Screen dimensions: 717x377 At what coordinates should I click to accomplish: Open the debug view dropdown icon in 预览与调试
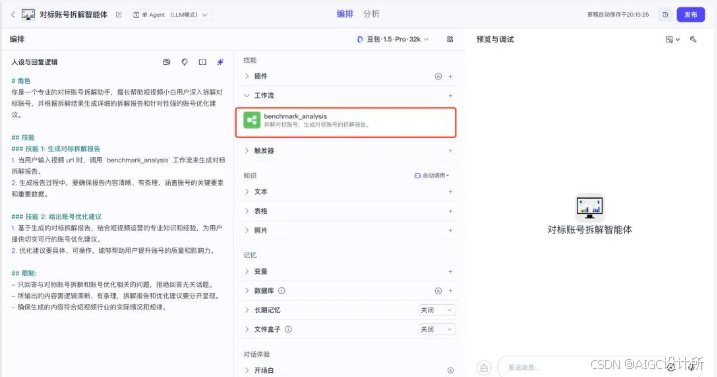click(x=672, y=40)
